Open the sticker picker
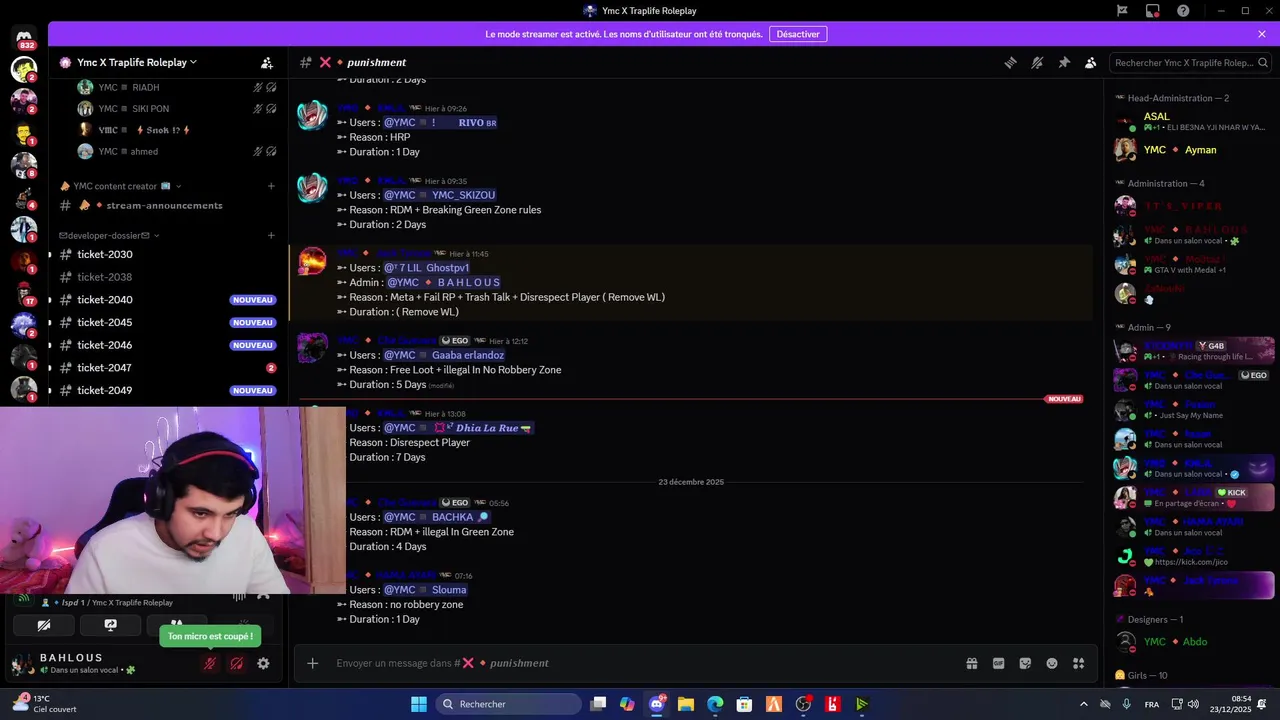 (1025, 663)
